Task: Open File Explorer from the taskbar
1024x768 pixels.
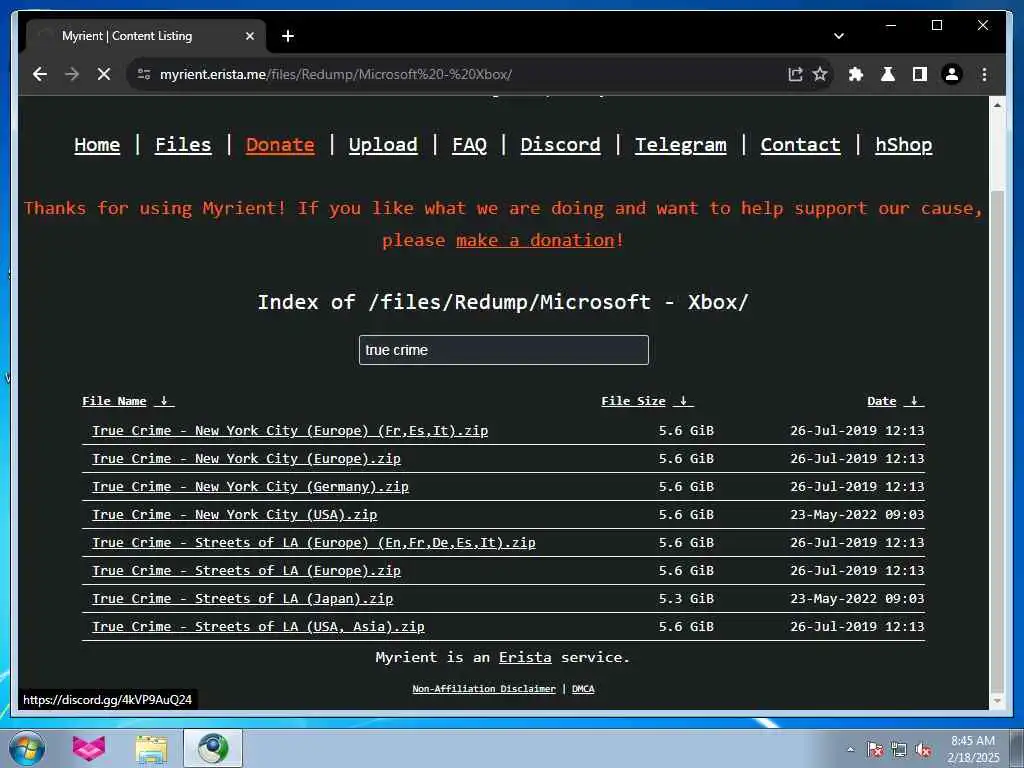Action: coord(151,748)
